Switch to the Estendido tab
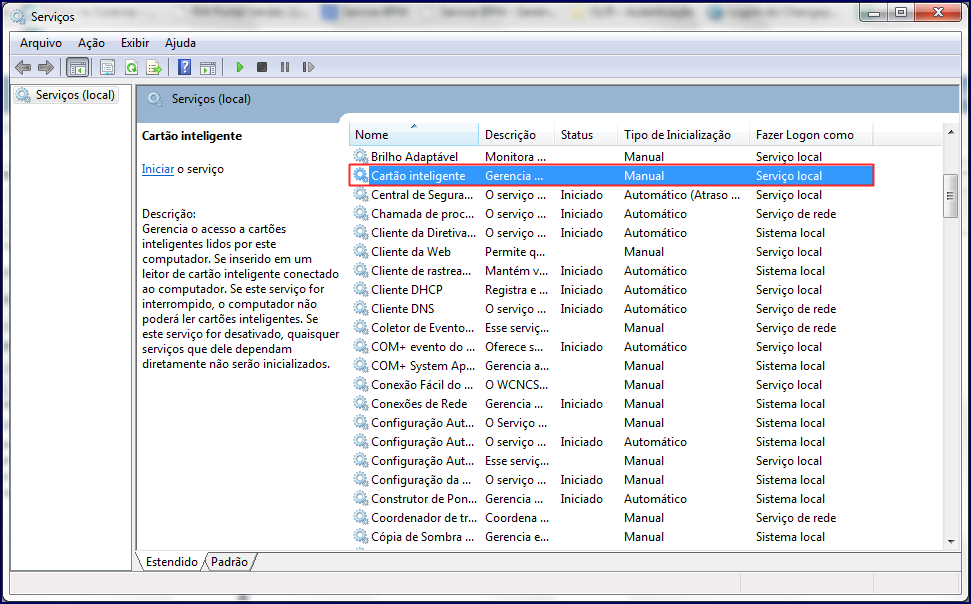 click(171, 562)
